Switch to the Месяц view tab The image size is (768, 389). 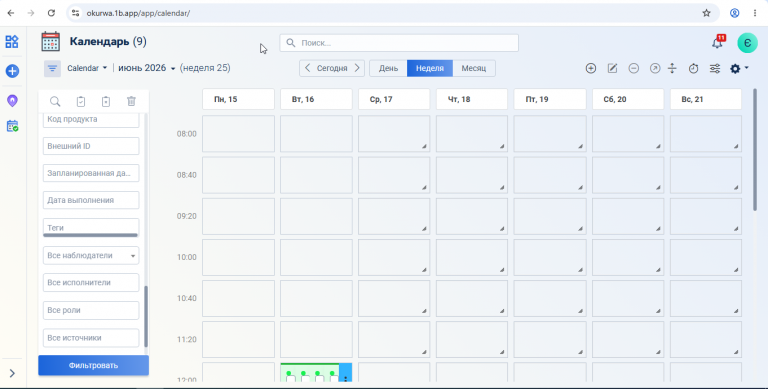(474, 68)
